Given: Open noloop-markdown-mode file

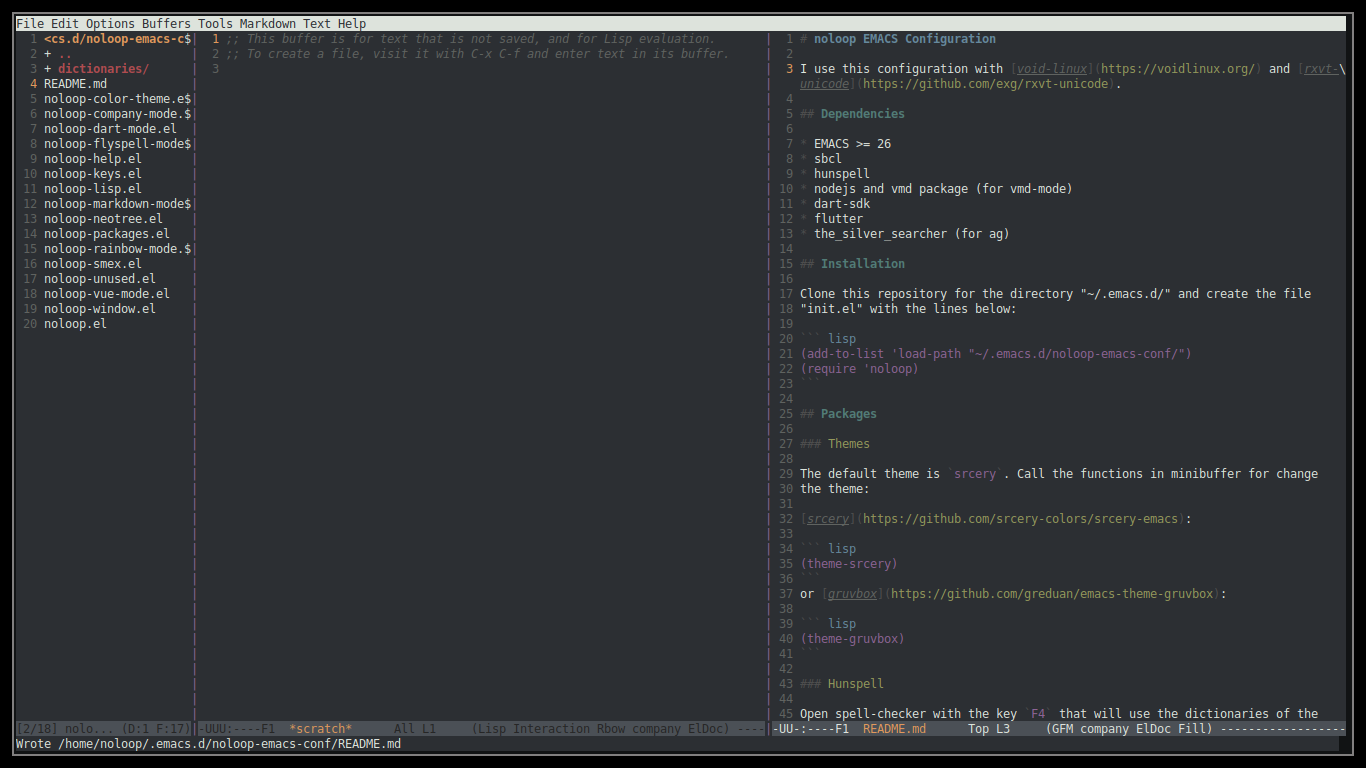Looking at the screenshot, I should point(118,204).
